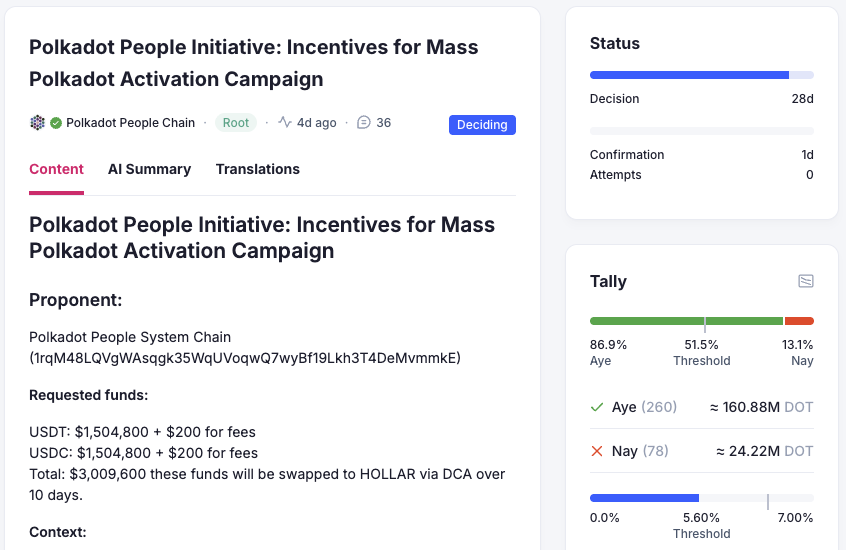Click the Polkadot People Chain proposer link
The image size is (846, 550).
(130, 123)
